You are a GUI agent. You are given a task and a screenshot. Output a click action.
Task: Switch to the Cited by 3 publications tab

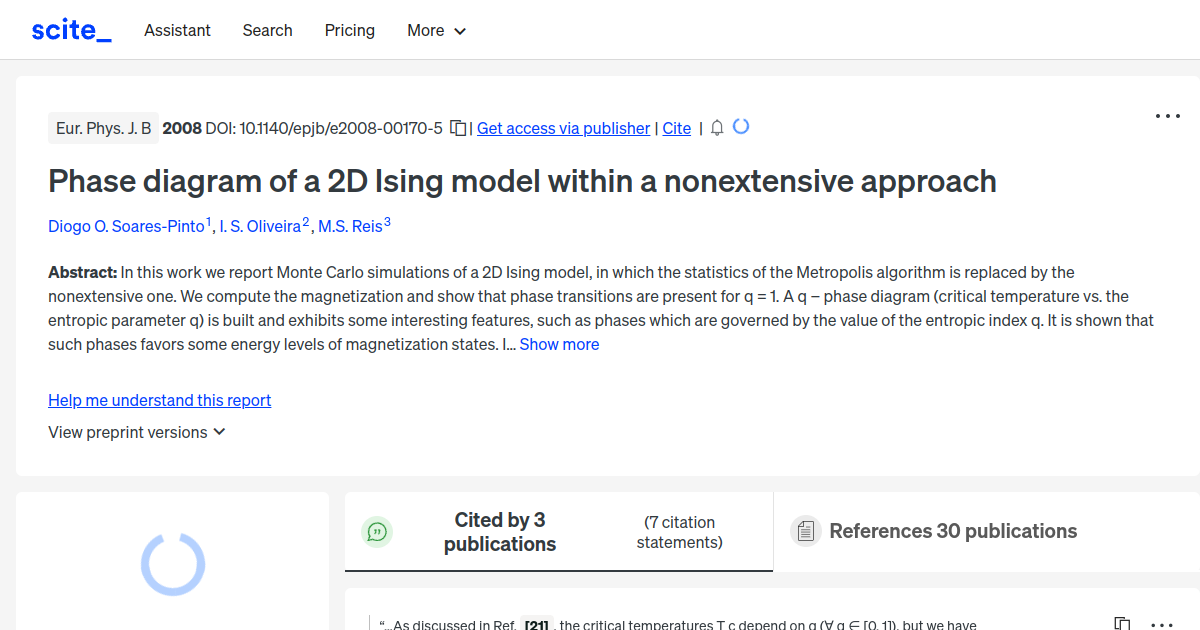coord(500,532)
